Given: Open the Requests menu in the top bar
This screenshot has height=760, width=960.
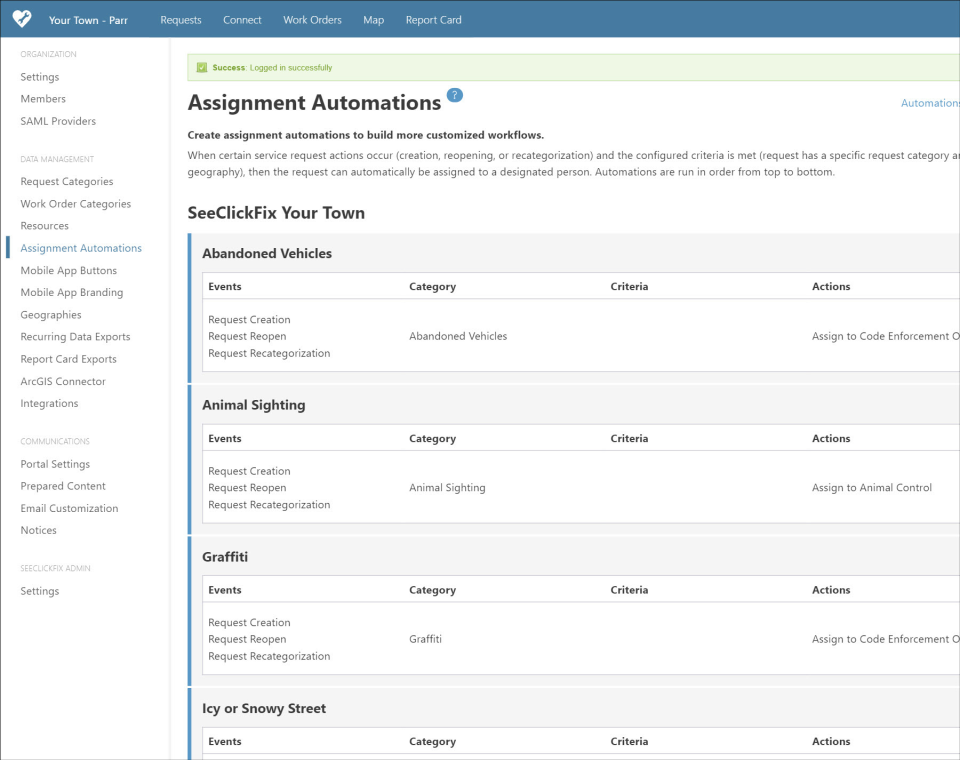Looking at the screenshot, I should click(180, 18).
